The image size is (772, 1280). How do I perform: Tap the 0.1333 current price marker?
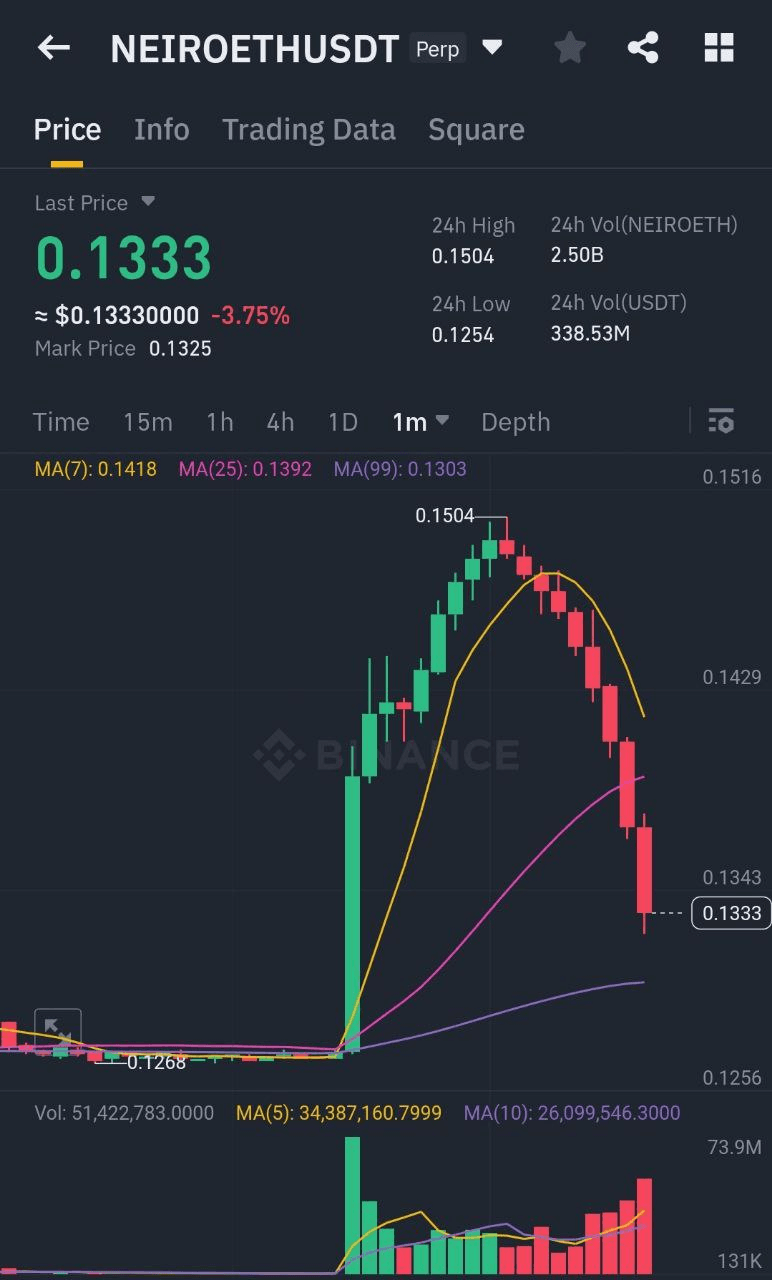(731, 913)
